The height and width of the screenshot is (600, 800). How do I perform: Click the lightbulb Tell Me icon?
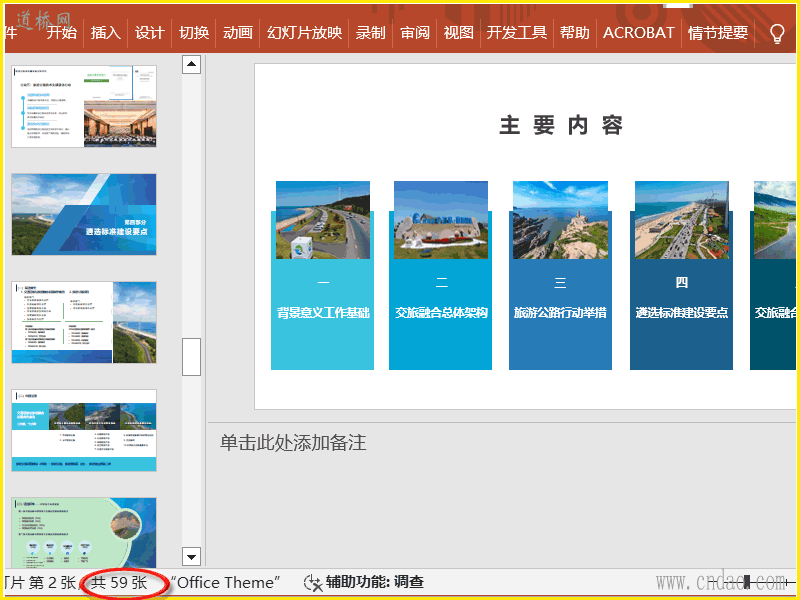pos(777,34)
